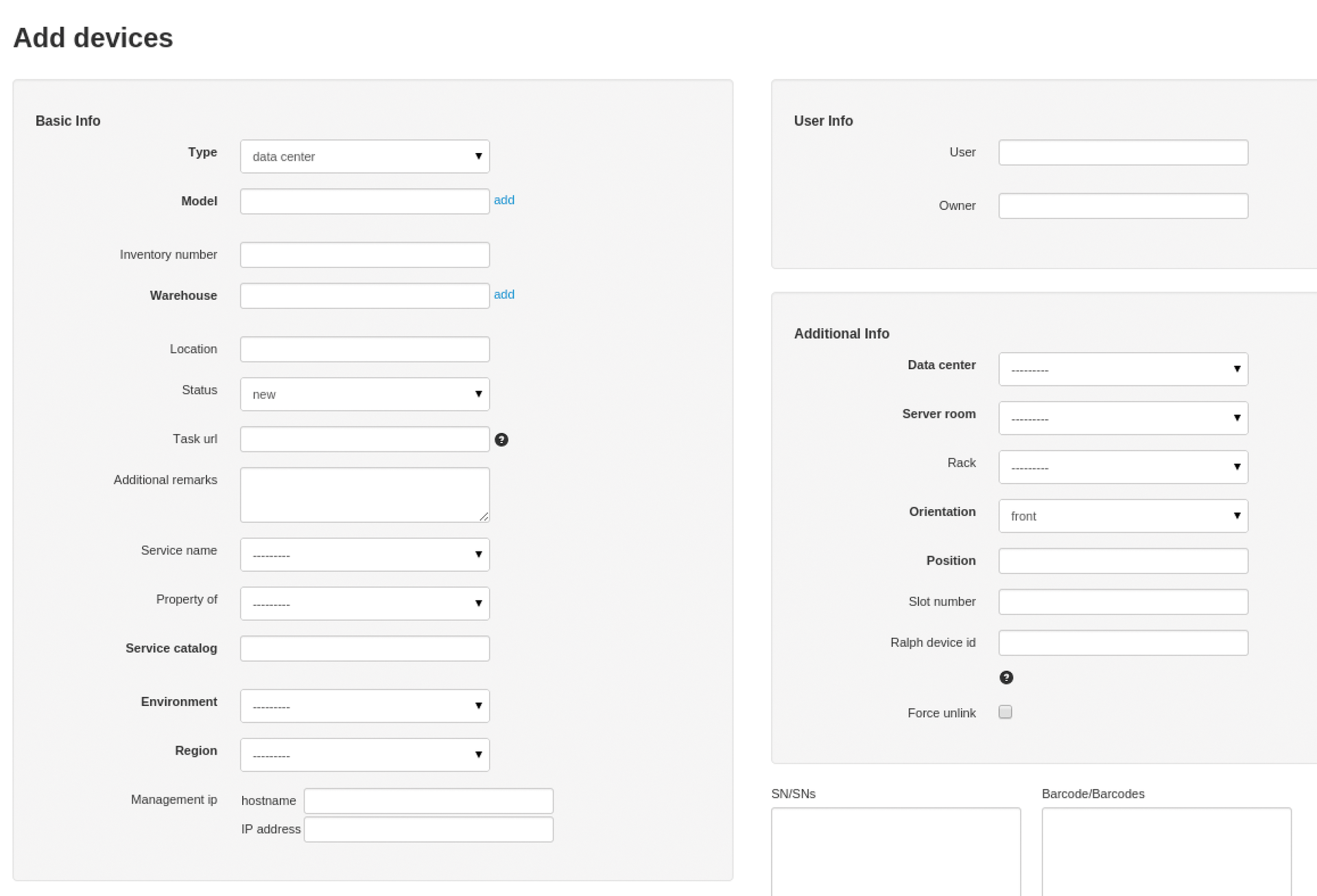The height and width of the screenshot is (896, 1317).
Task: Click the Position input field
Action: (1123, 561)
